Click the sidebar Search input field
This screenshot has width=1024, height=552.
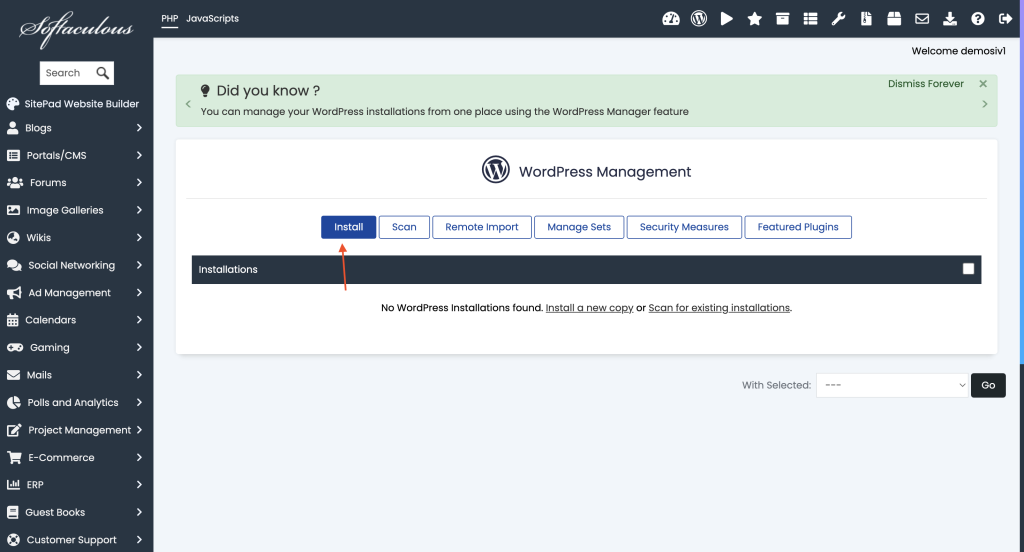click(66, 73)
